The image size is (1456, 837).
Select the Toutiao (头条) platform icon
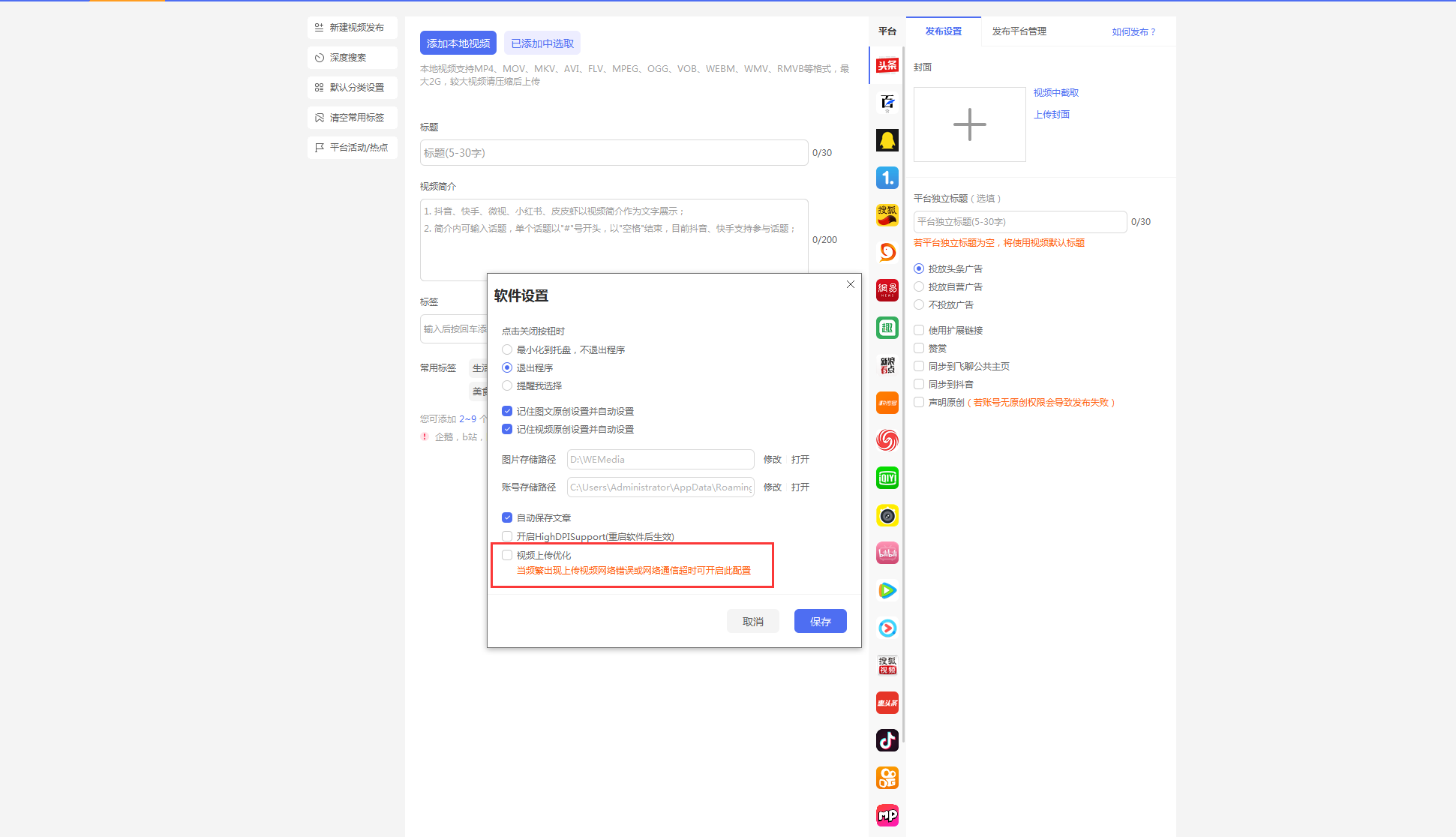point(887,65)
